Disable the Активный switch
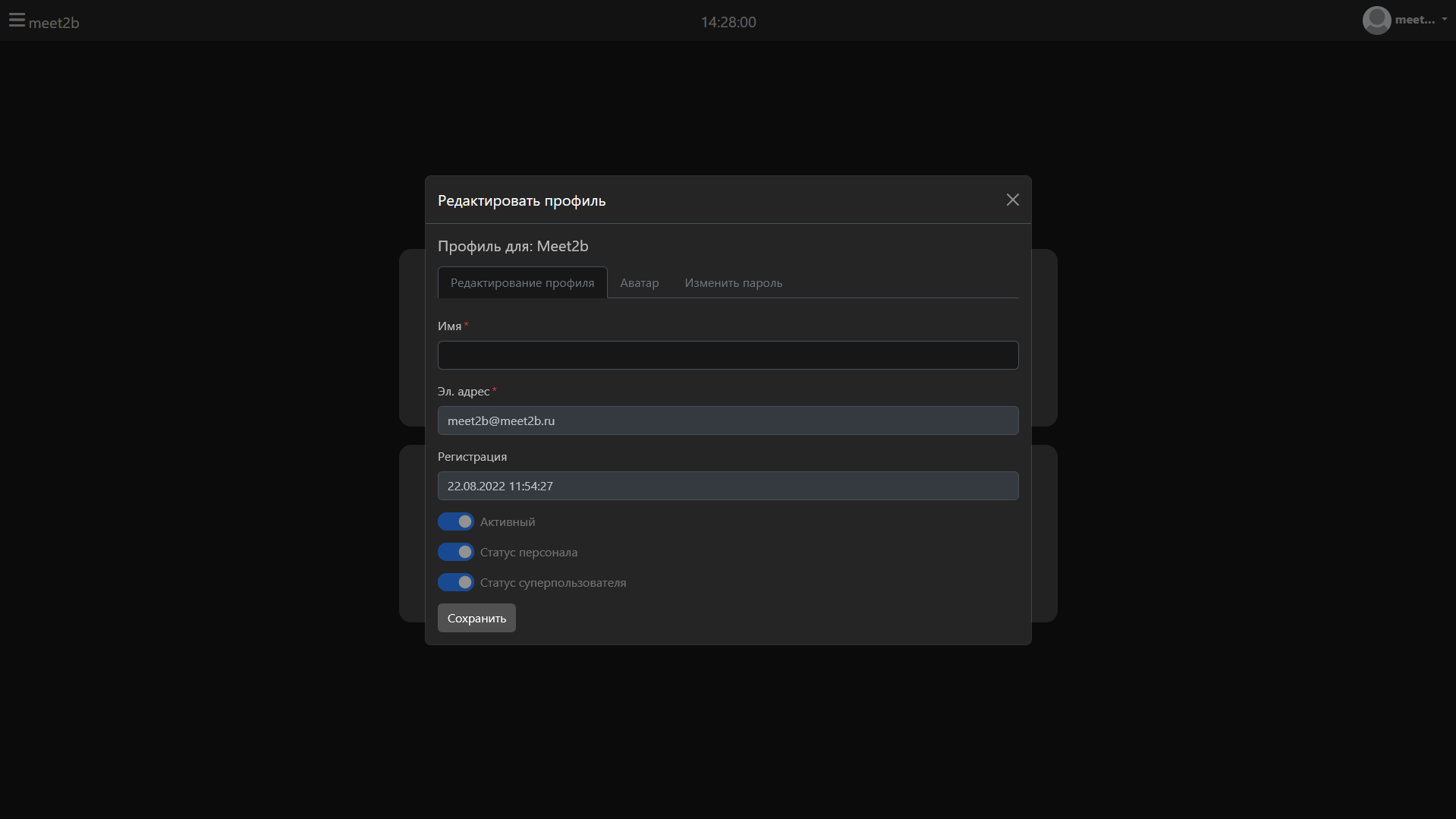 [456, 522]
